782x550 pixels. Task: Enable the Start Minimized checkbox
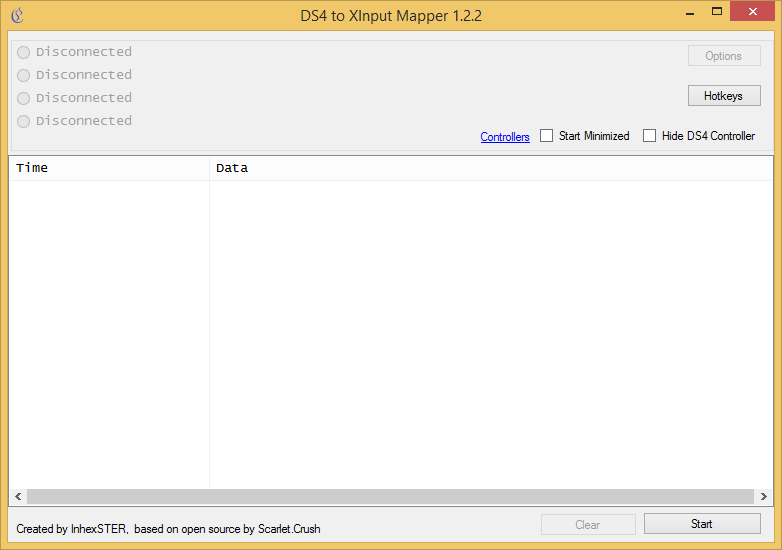click(547, 136)
